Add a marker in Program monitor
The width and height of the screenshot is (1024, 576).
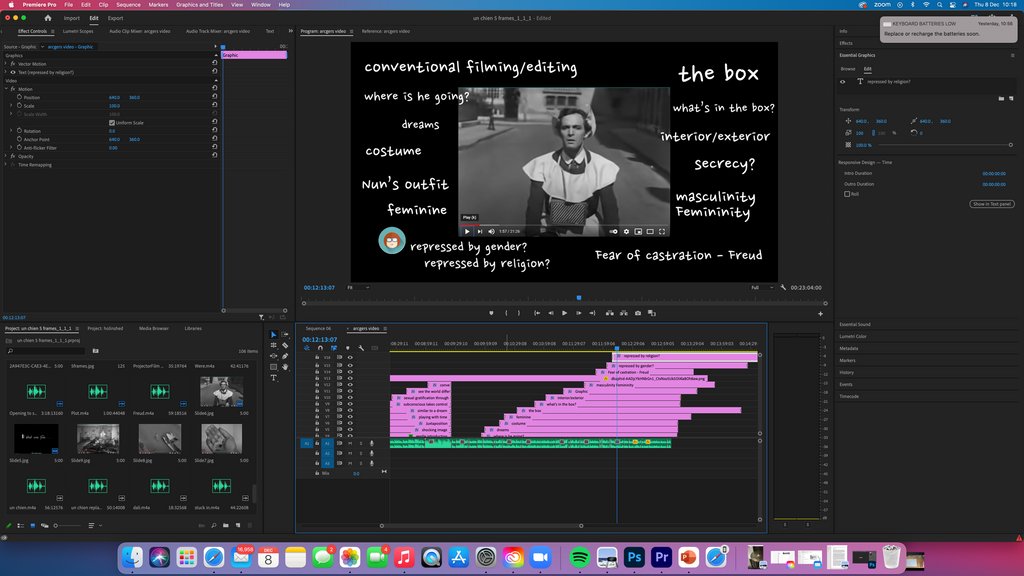[x=491, y=313]
